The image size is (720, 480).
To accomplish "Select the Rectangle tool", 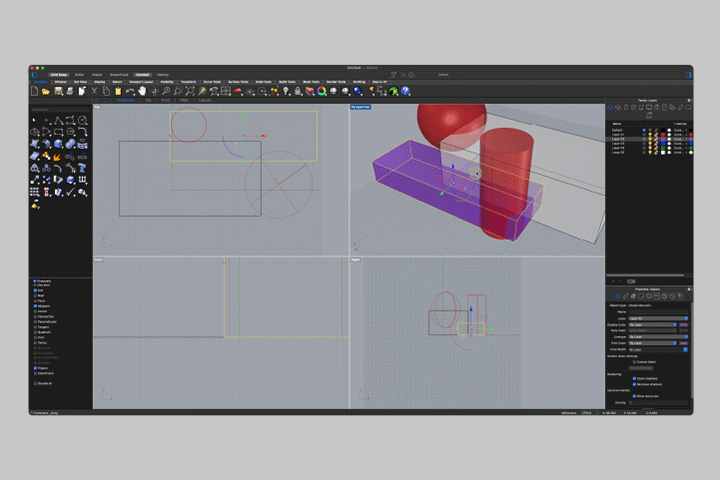I will 58,132.
